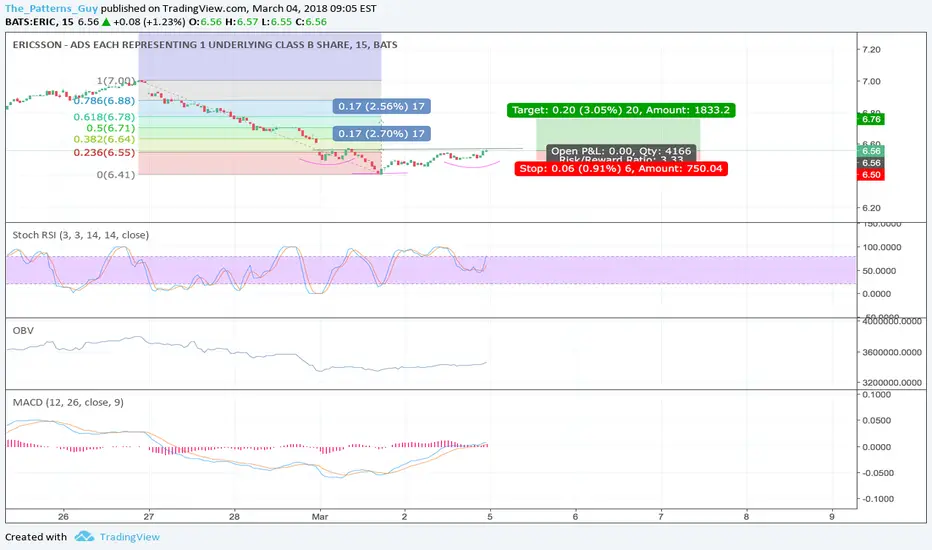
Task: Click the upper 0.17 (2.56%) 17 measure label
Action: (382, 106)
